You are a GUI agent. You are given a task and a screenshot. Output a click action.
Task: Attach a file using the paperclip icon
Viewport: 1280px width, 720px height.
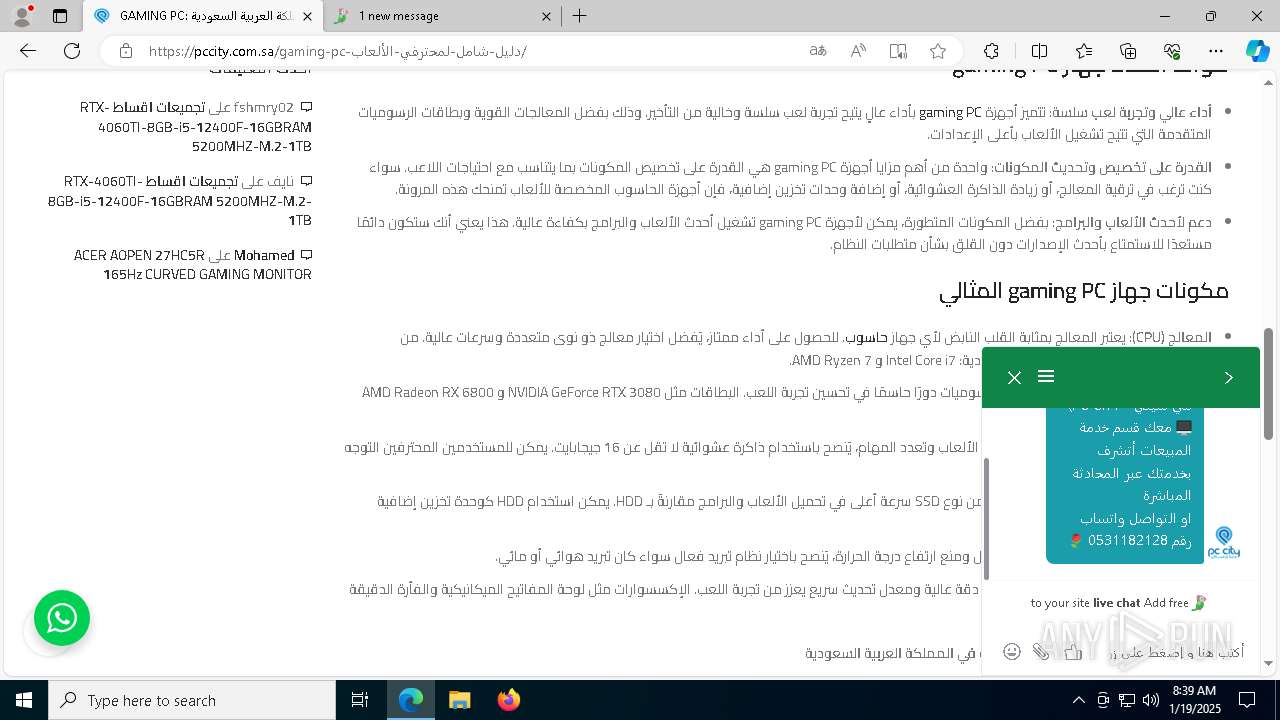pos(1041,652)
